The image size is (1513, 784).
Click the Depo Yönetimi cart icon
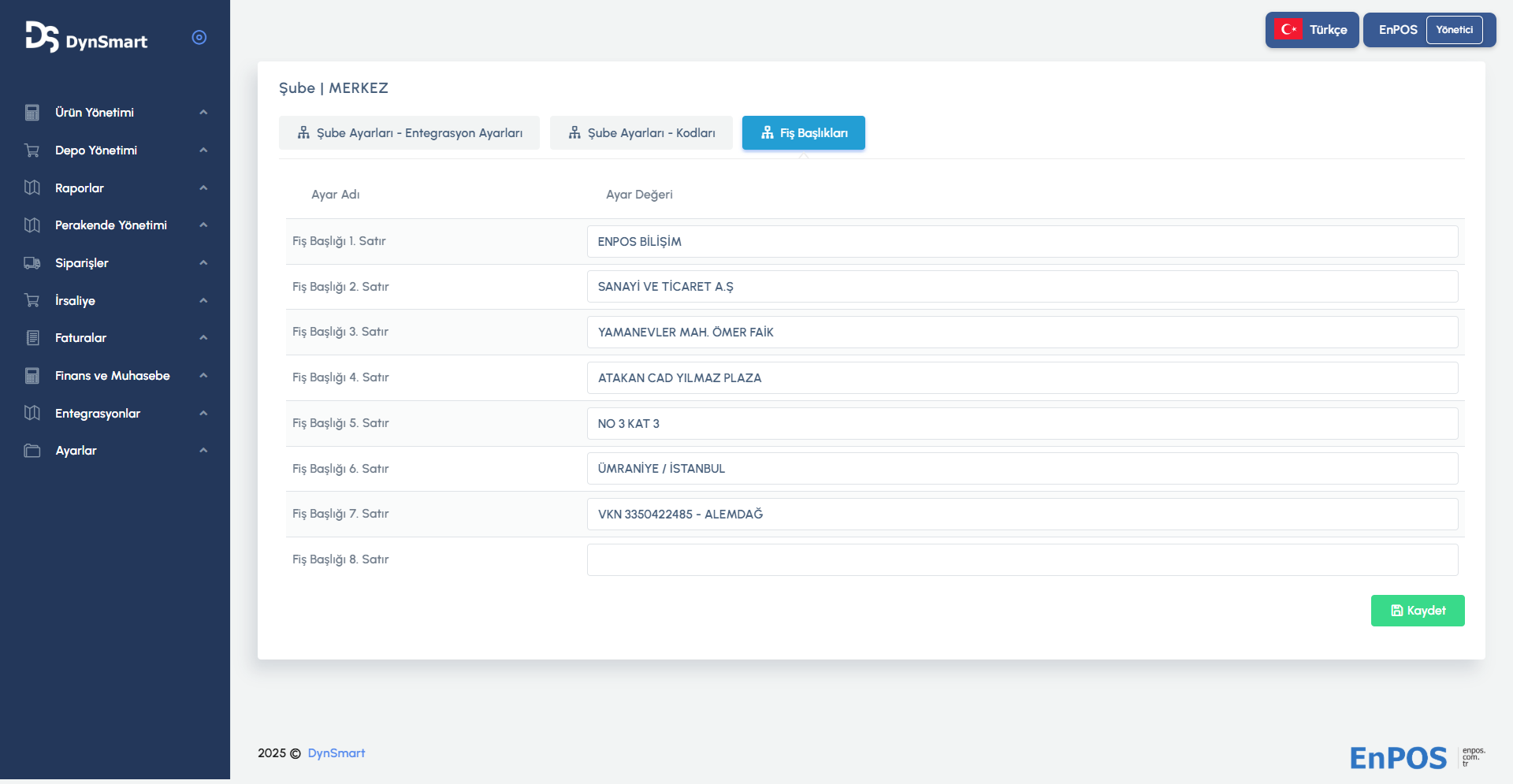32,150
